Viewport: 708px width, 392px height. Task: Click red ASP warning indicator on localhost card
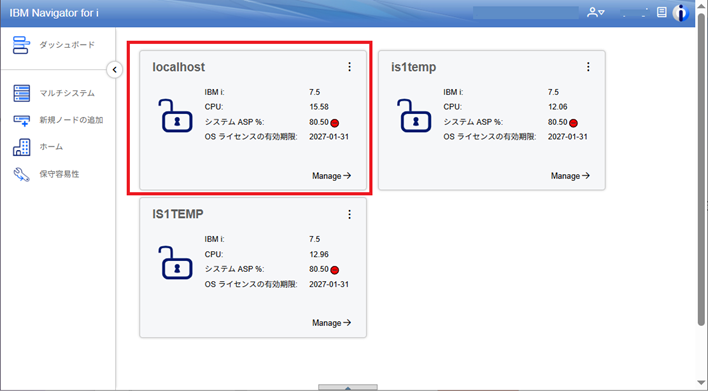(x=335, y=123)
